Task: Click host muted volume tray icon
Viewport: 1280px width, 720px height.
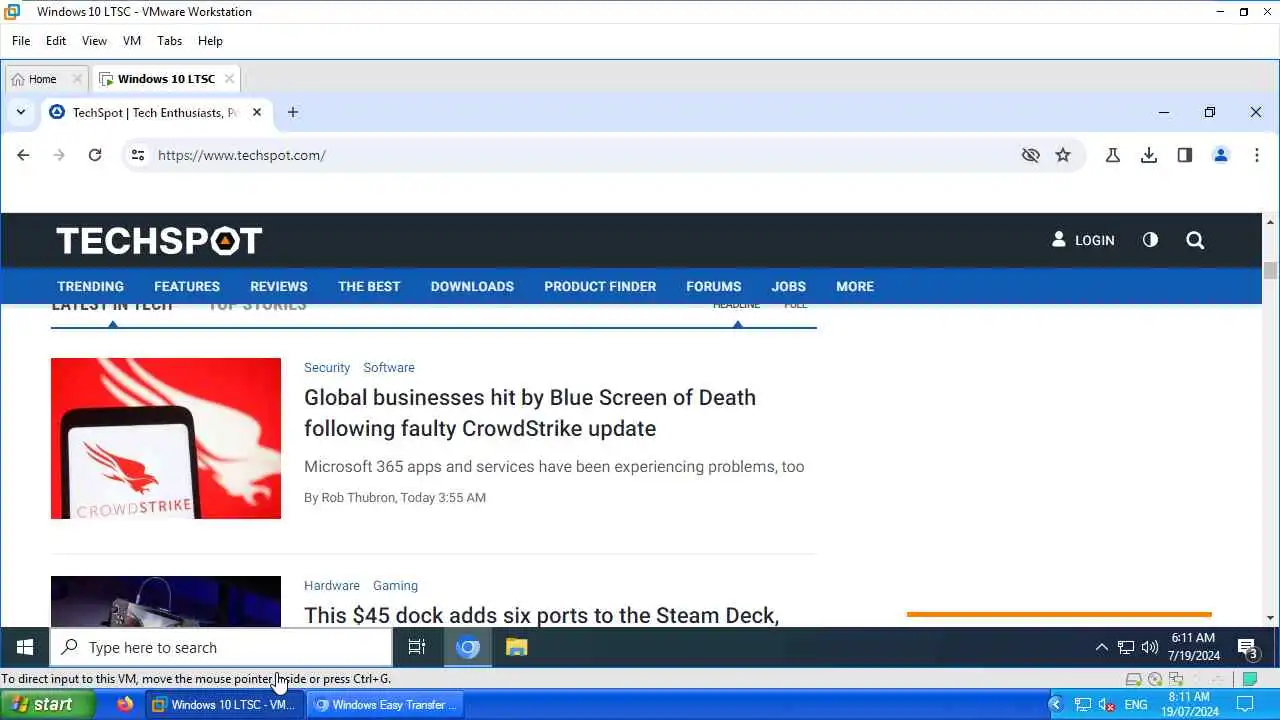Action: tap(1108, 705)
